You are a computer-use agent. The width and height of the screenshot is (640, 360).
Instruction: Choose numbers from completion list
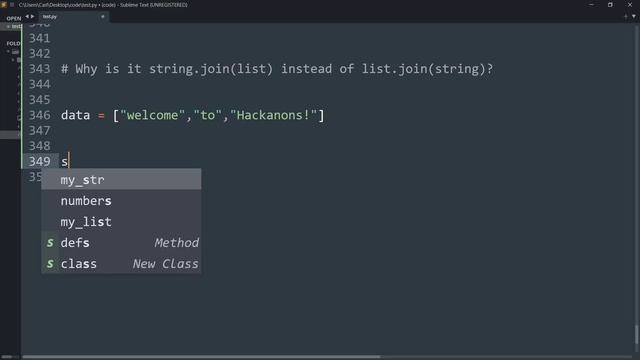tap(121, 201)
